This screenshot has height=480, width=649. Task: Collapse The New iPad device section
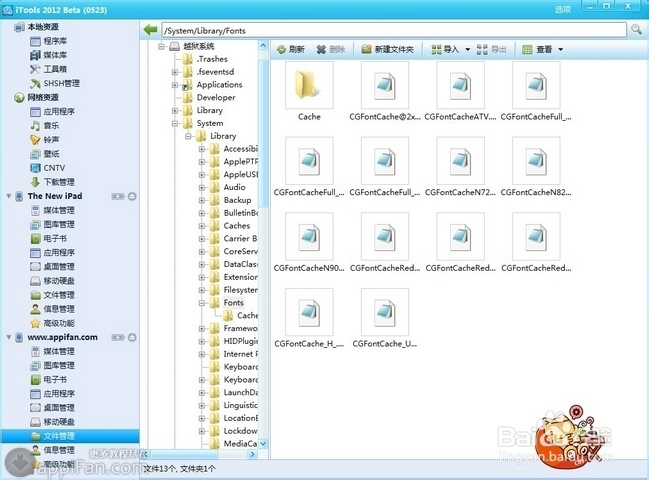click(9, 196)
